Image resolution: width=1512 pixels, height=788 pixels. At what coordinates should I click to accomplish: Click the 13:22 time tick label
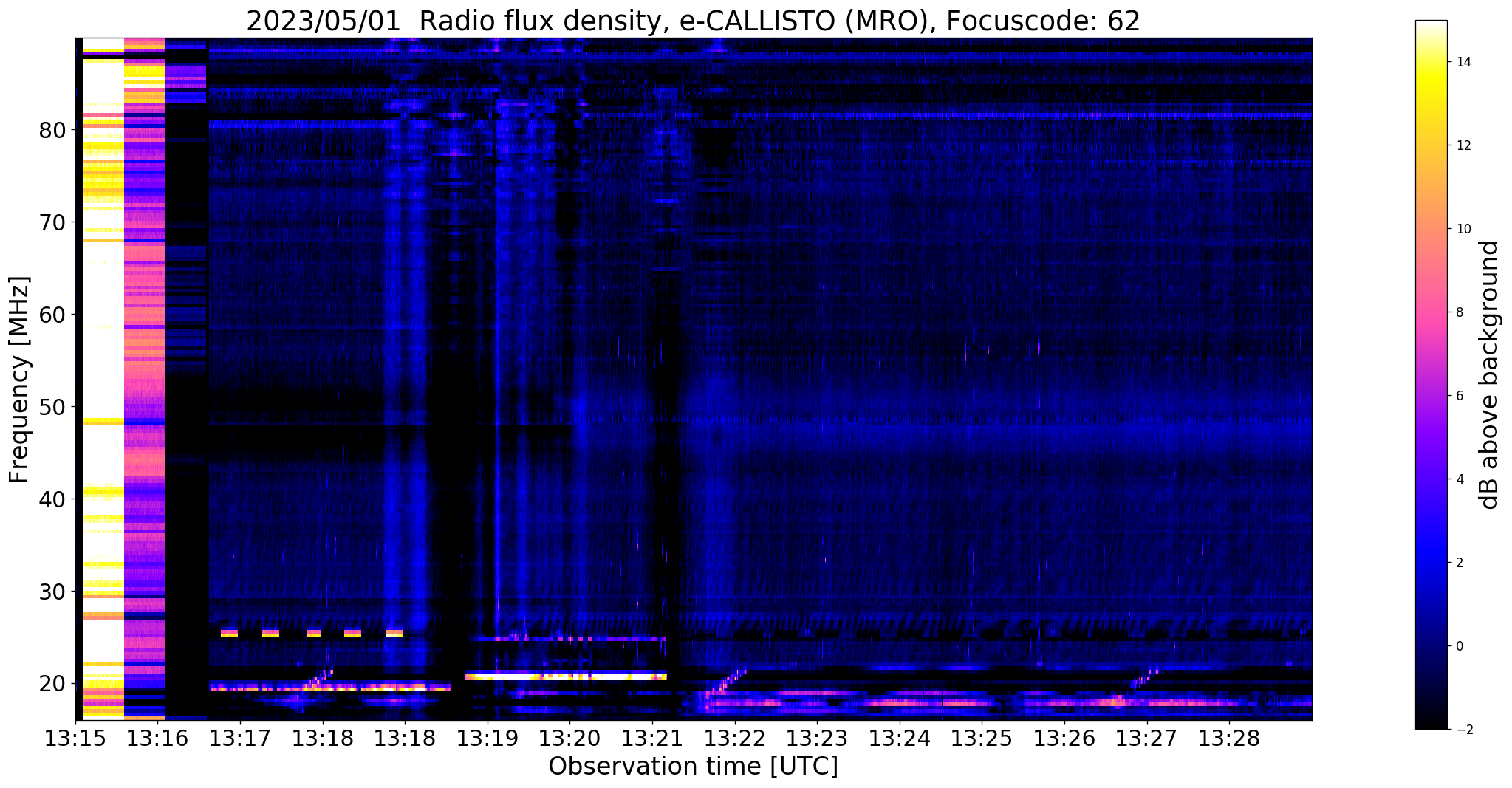click(x=735, y=739)
